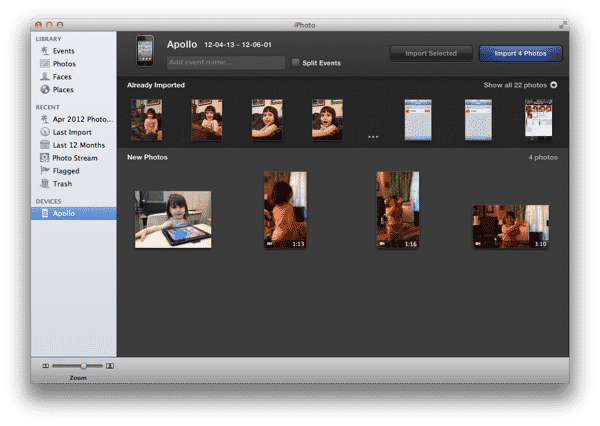Click the Photos sidebar icon
The image size is (600, 426).
(45, 64)
